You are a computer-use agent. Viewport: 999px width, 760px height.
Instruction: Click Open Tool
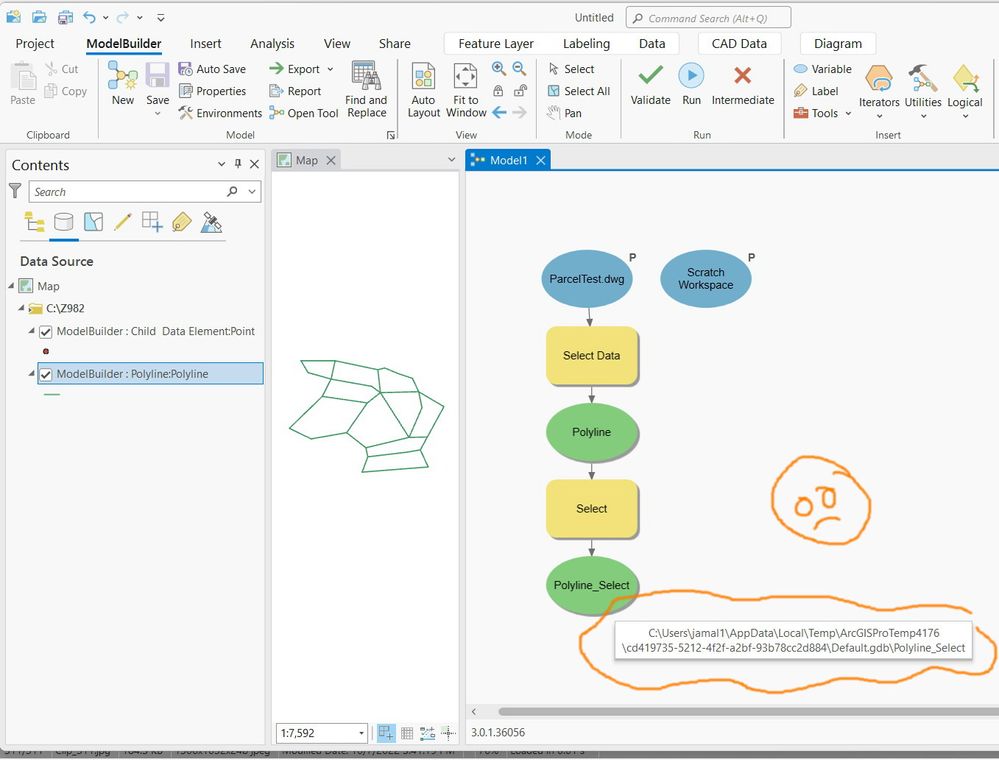tap(304, 113)
